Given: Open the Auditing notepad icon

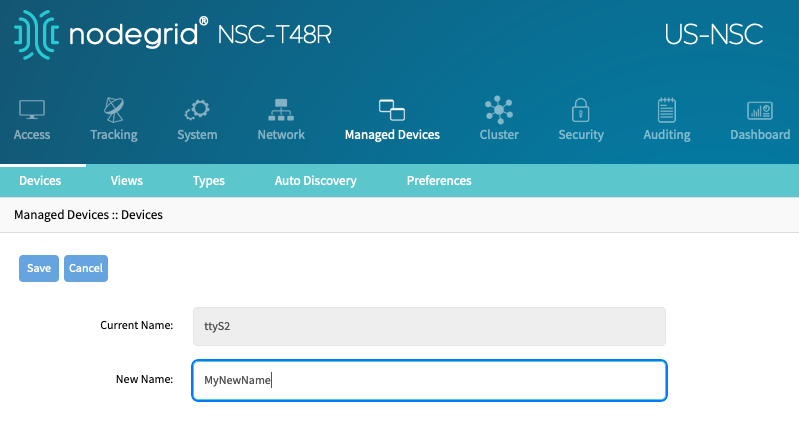Looking at the screenshot, I should [667, 110].
